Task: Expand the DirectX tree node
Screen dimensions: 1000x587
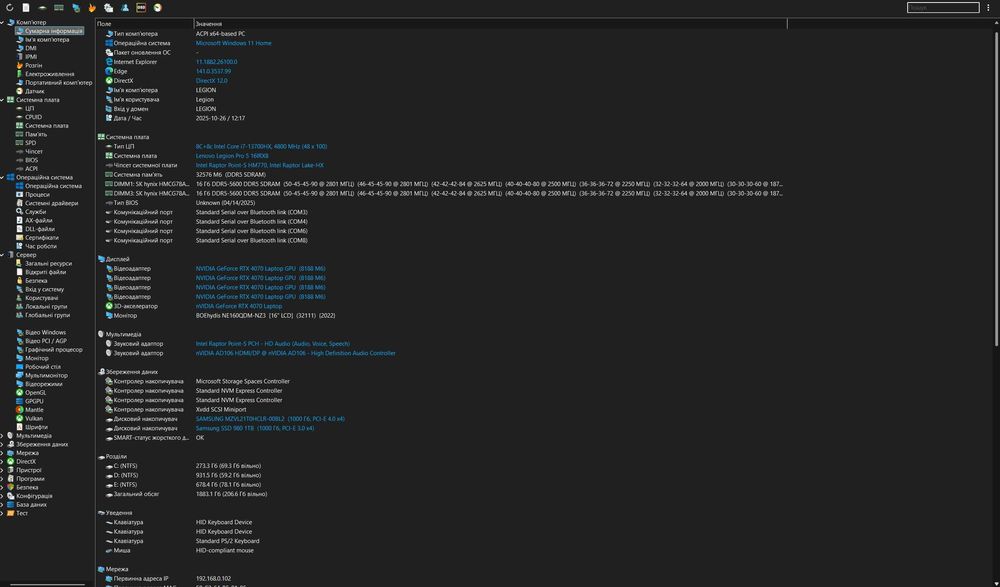Action: [x=3, y=461]
